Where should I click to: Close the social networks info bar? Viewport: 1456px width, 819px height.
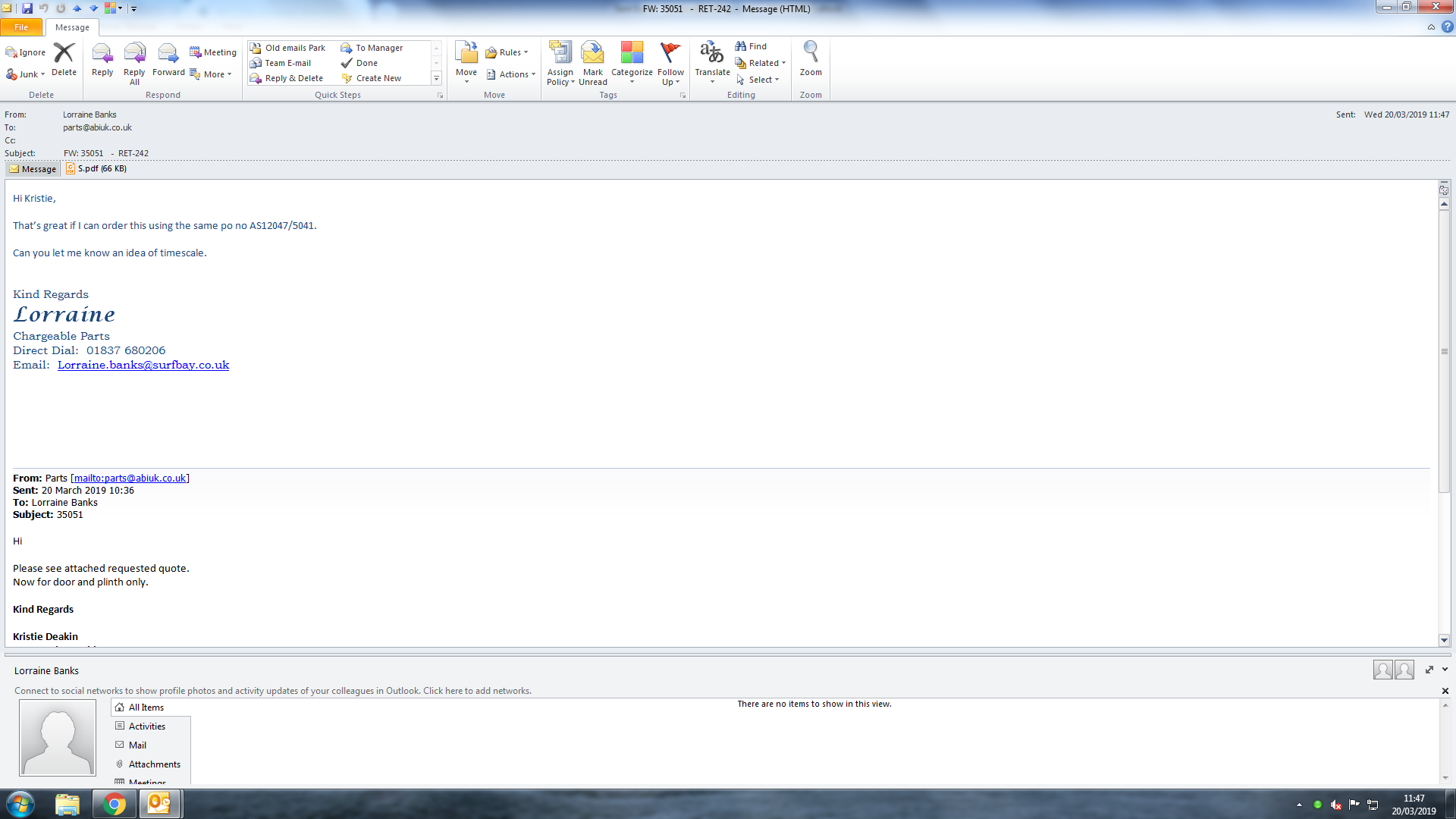1445,691
